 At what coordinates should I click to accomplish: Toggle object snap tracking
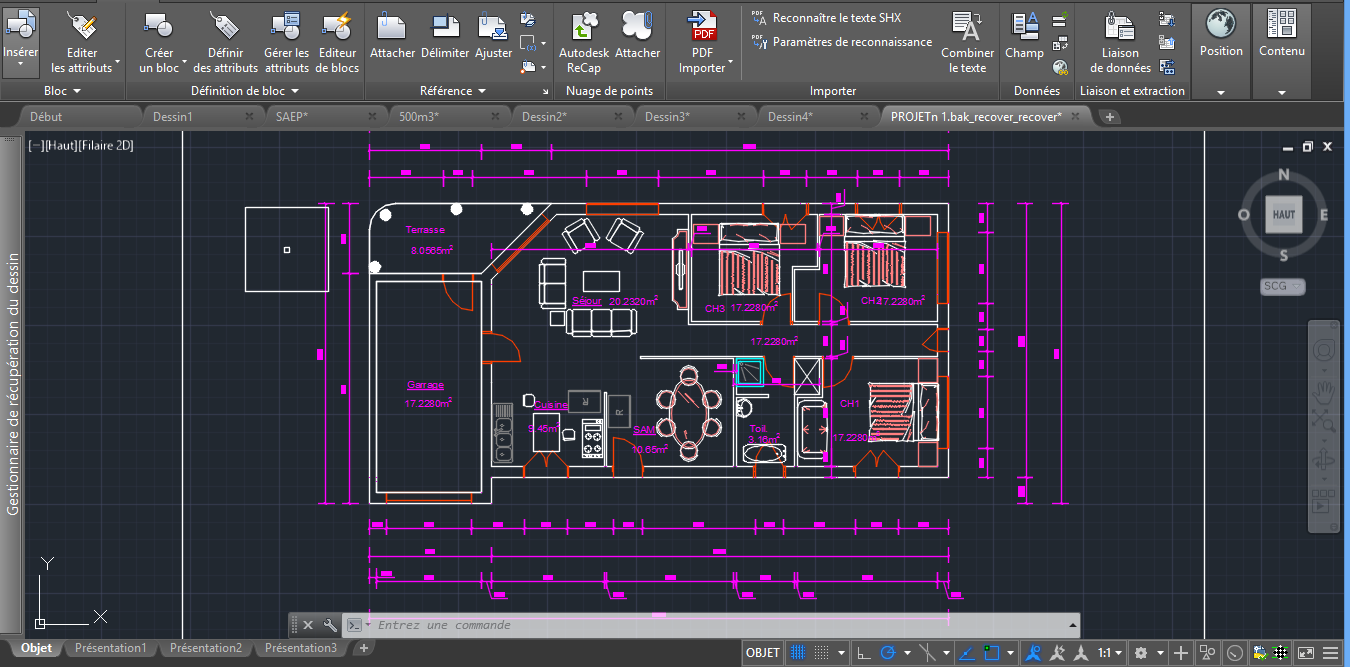click(967, 653)
